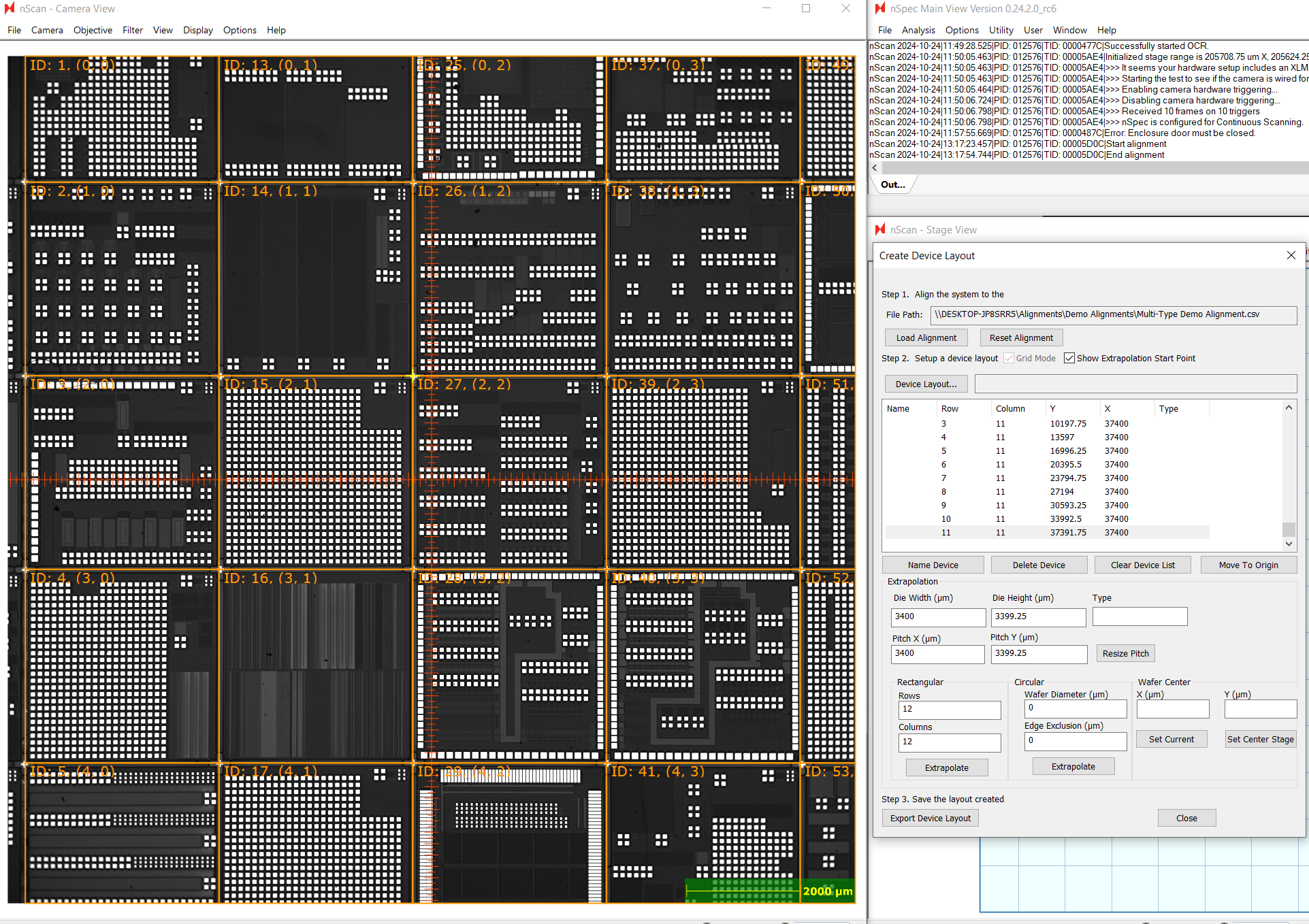Click the Load Alignment button

[926, 338]
